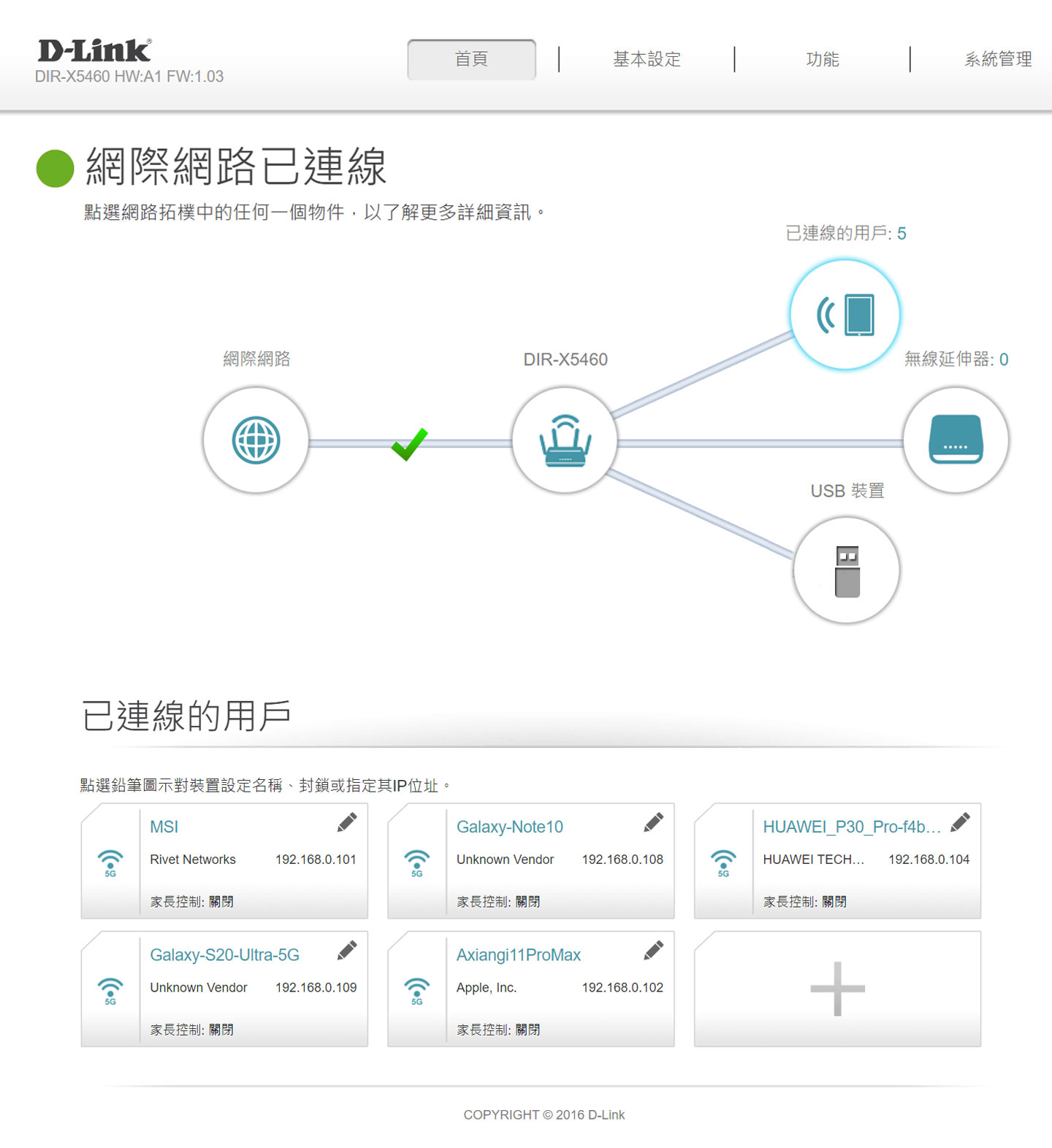
Task: Click the 已連線的用戶: 5 count label
Action: tap(846, 233)
